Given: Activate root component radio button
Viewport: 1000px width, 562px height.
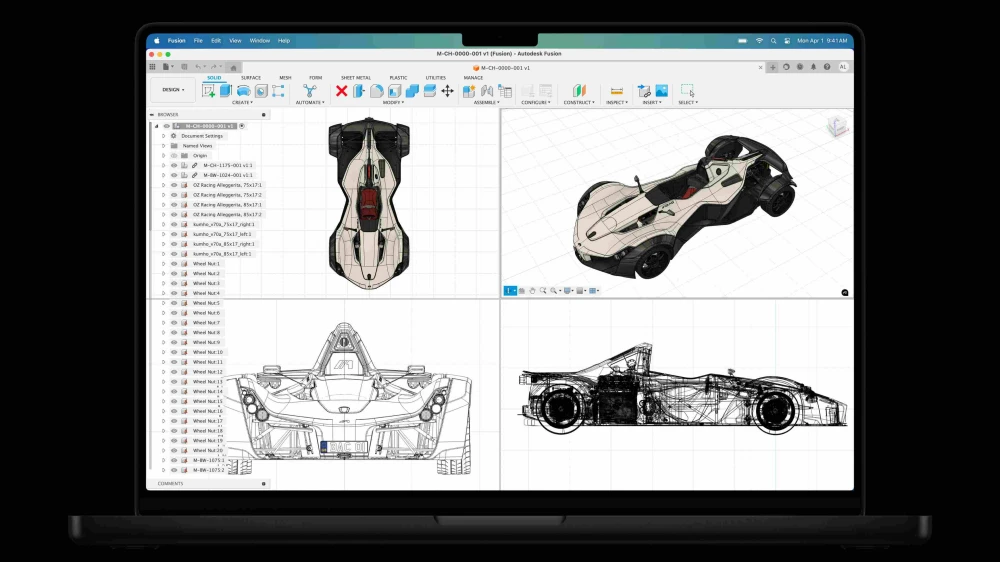Looking at the screenshot, I should pos(242,126).
